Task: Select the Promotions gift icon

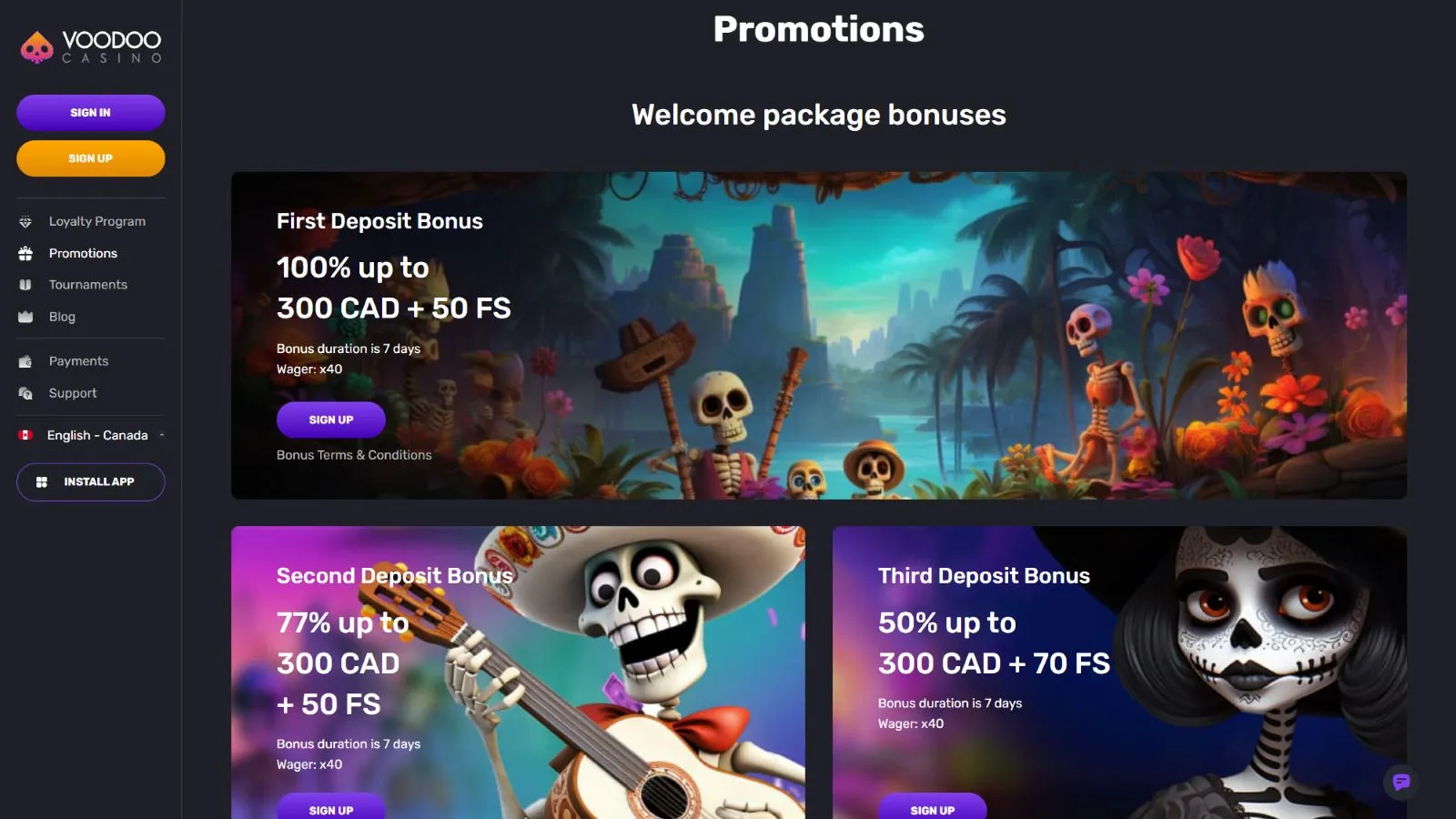Action: [x=25, y=253]
